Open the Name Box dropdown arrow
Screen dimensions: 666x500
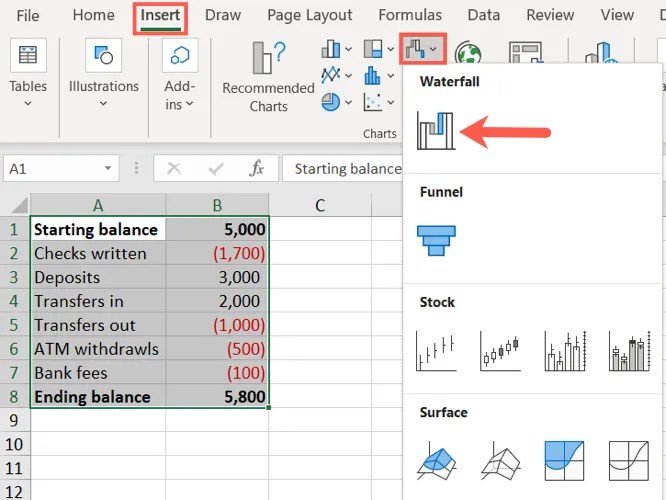point(108,168)
